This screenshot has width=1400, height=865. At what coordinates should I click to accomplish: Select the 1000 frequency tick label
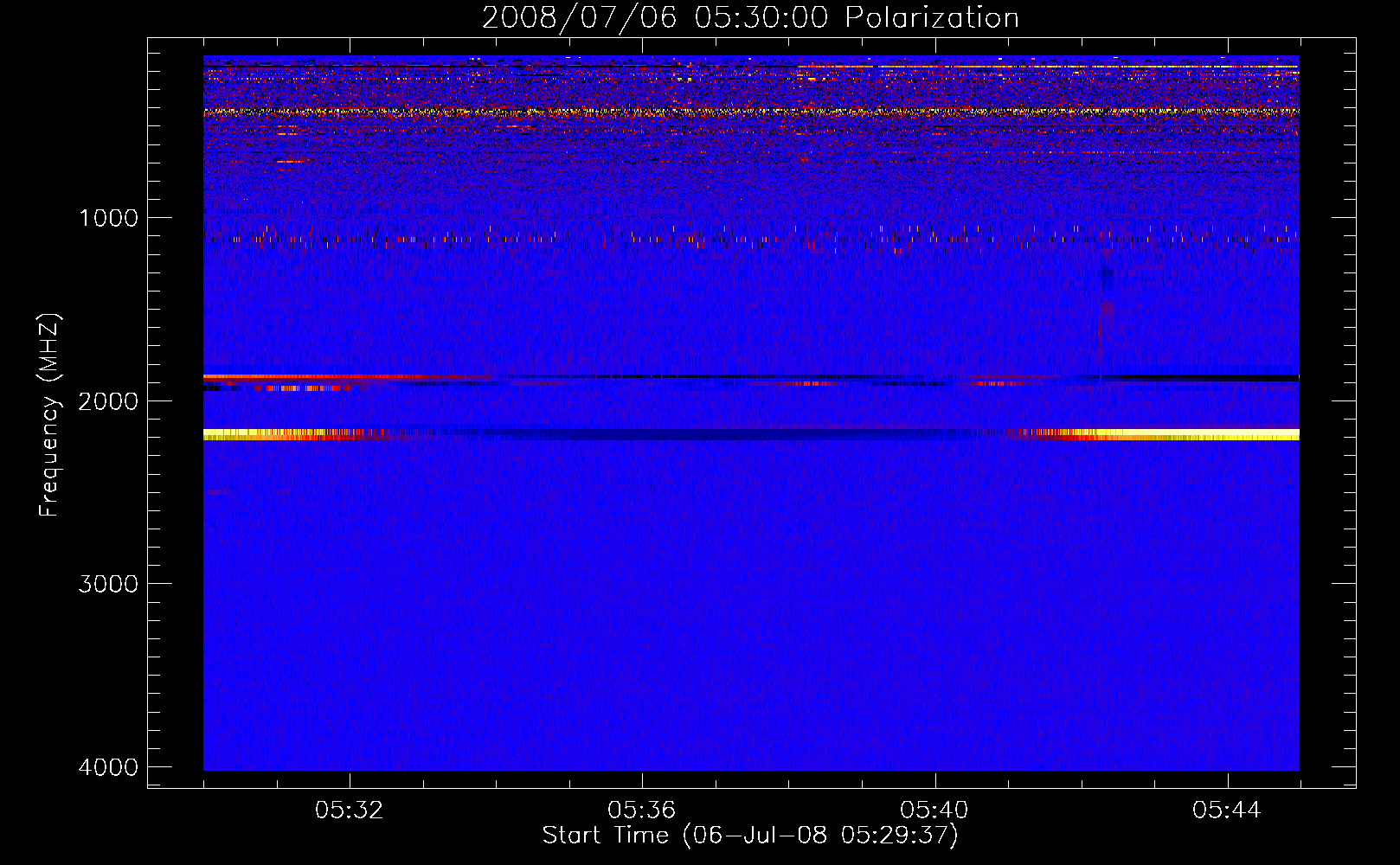[x=108, y=218]
